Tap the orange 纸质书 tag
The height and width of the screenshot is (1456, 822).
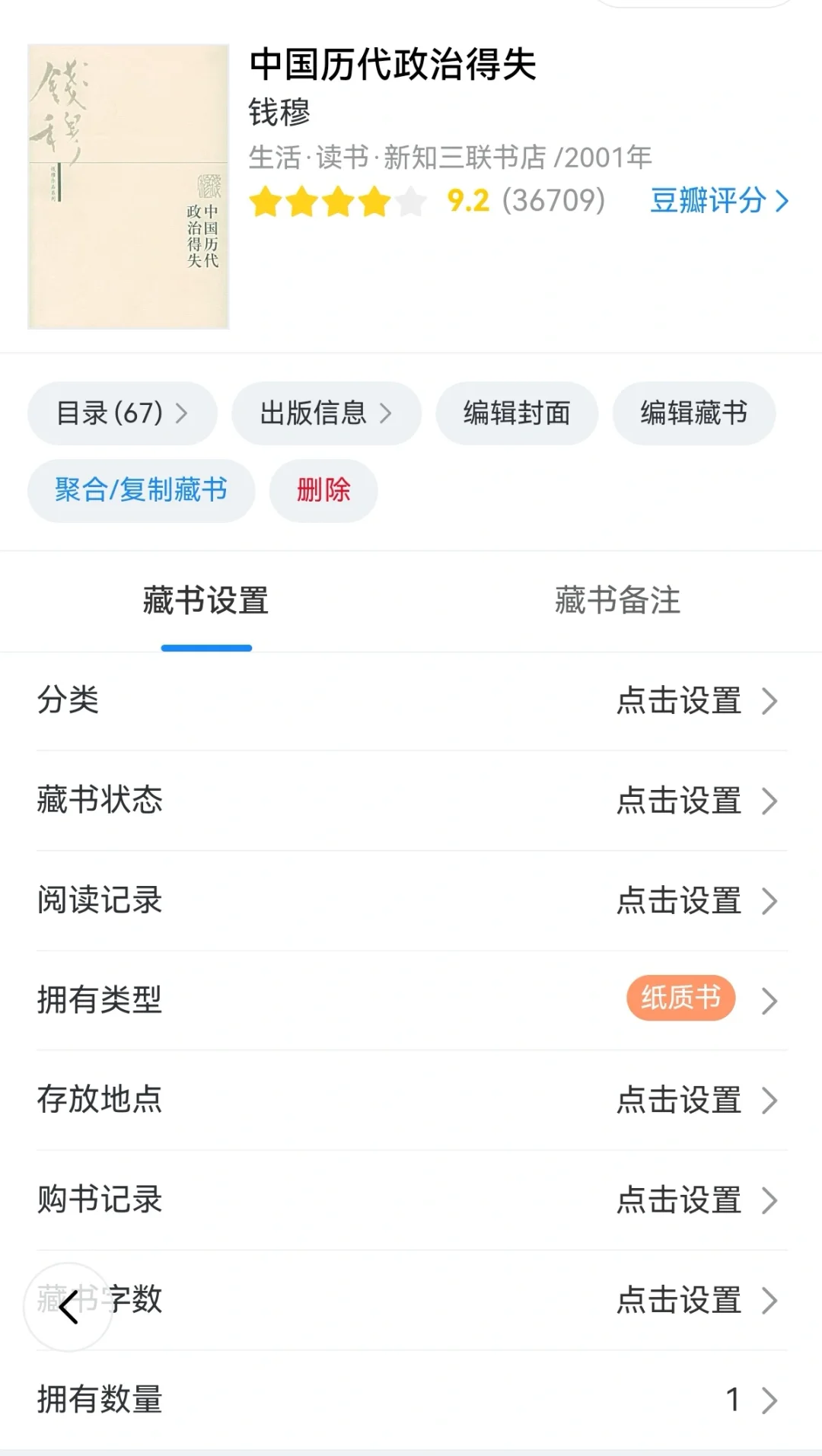[x=681, y=998]
